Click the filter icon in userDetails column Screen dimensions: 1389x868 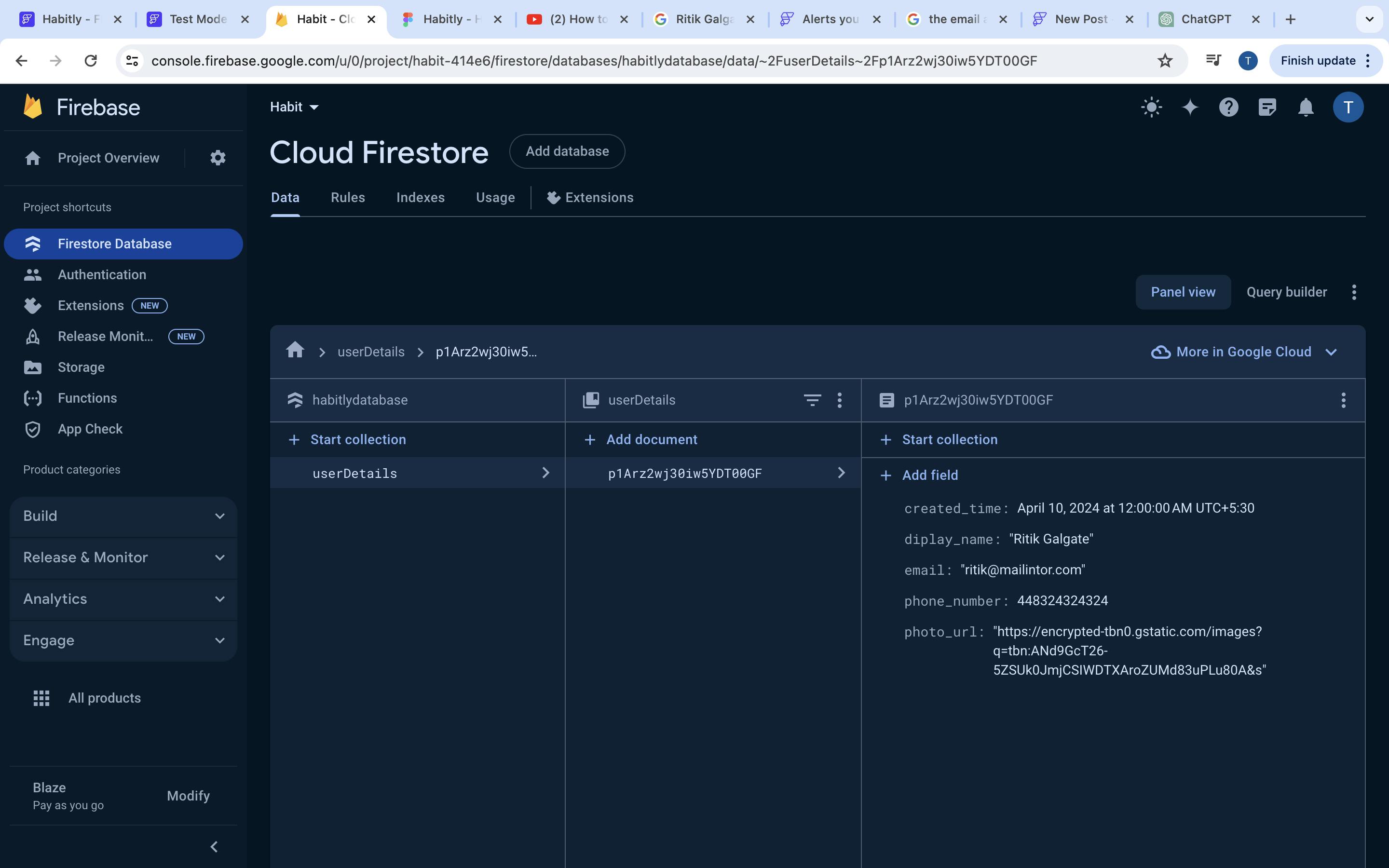pyautogui.click(x=812, y=400)
